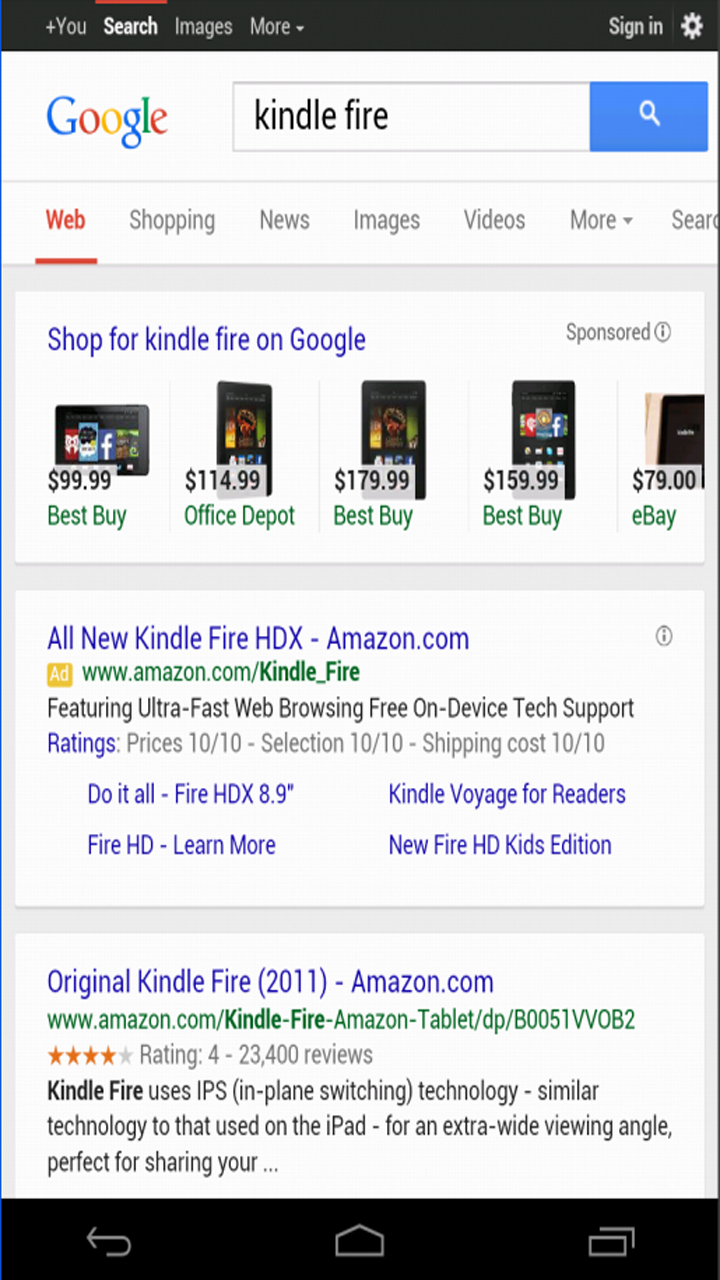Viewport: 720px width, 1280px height.
Task: Click the Google logo
Action: [x=107, y=121]
